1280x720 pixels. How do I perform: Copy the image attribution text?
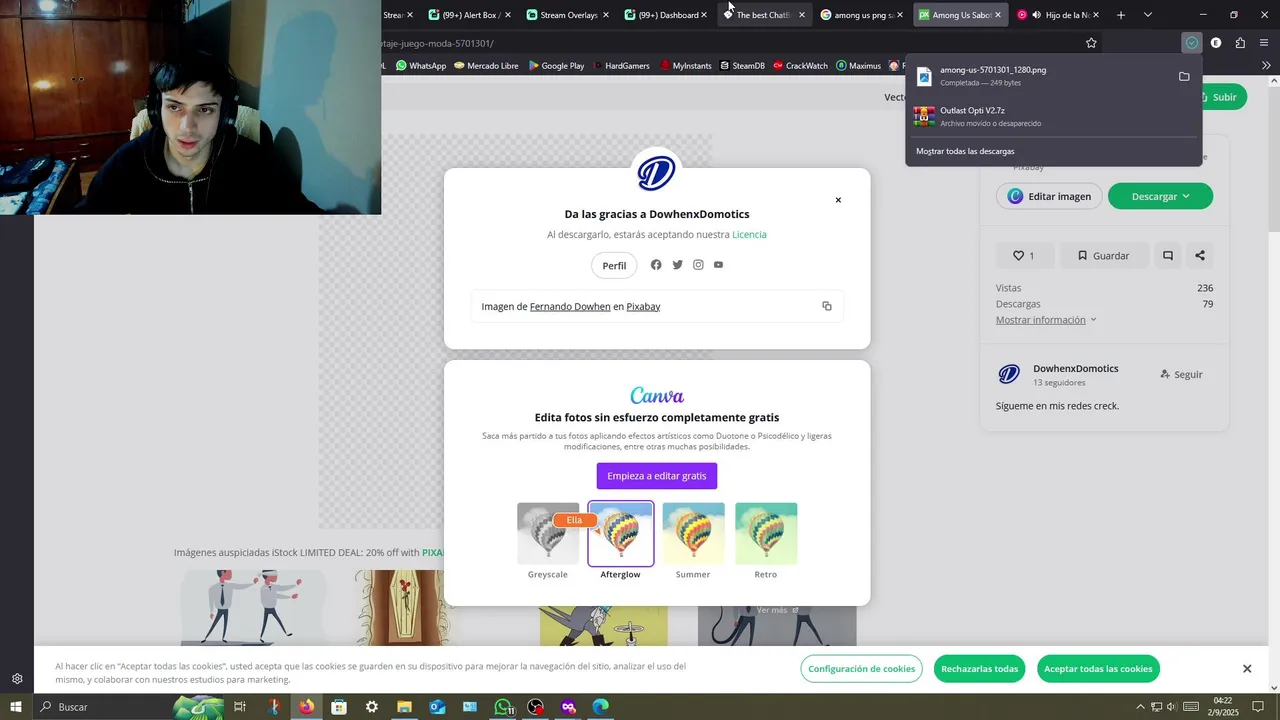click(827, 306)
